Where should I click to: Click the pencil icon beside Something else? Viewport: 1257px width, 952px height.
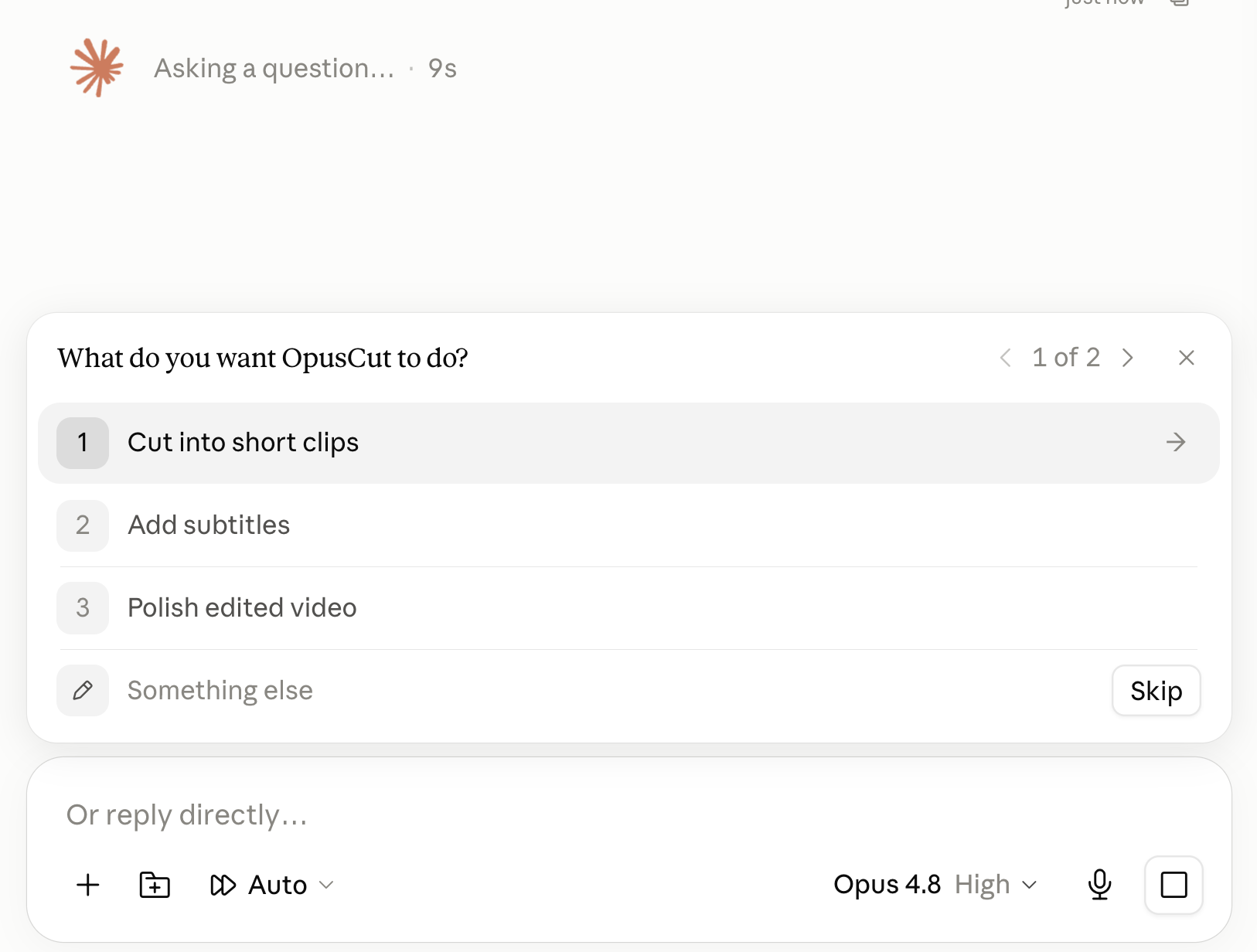pos(83,690)
